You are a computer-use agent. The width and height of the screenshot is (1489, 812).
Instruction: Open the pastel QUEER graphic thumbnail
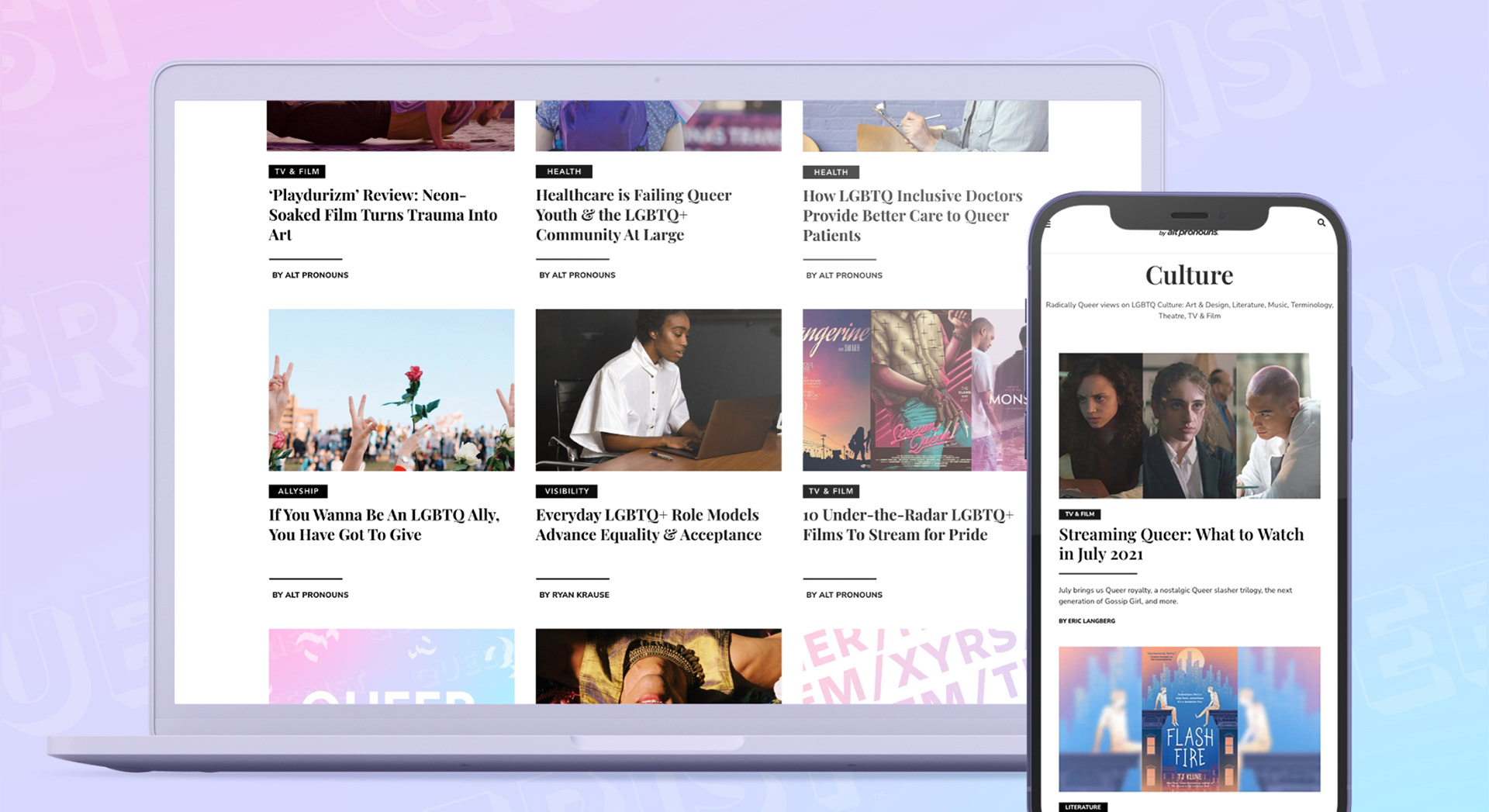click(x=392, y=666)
